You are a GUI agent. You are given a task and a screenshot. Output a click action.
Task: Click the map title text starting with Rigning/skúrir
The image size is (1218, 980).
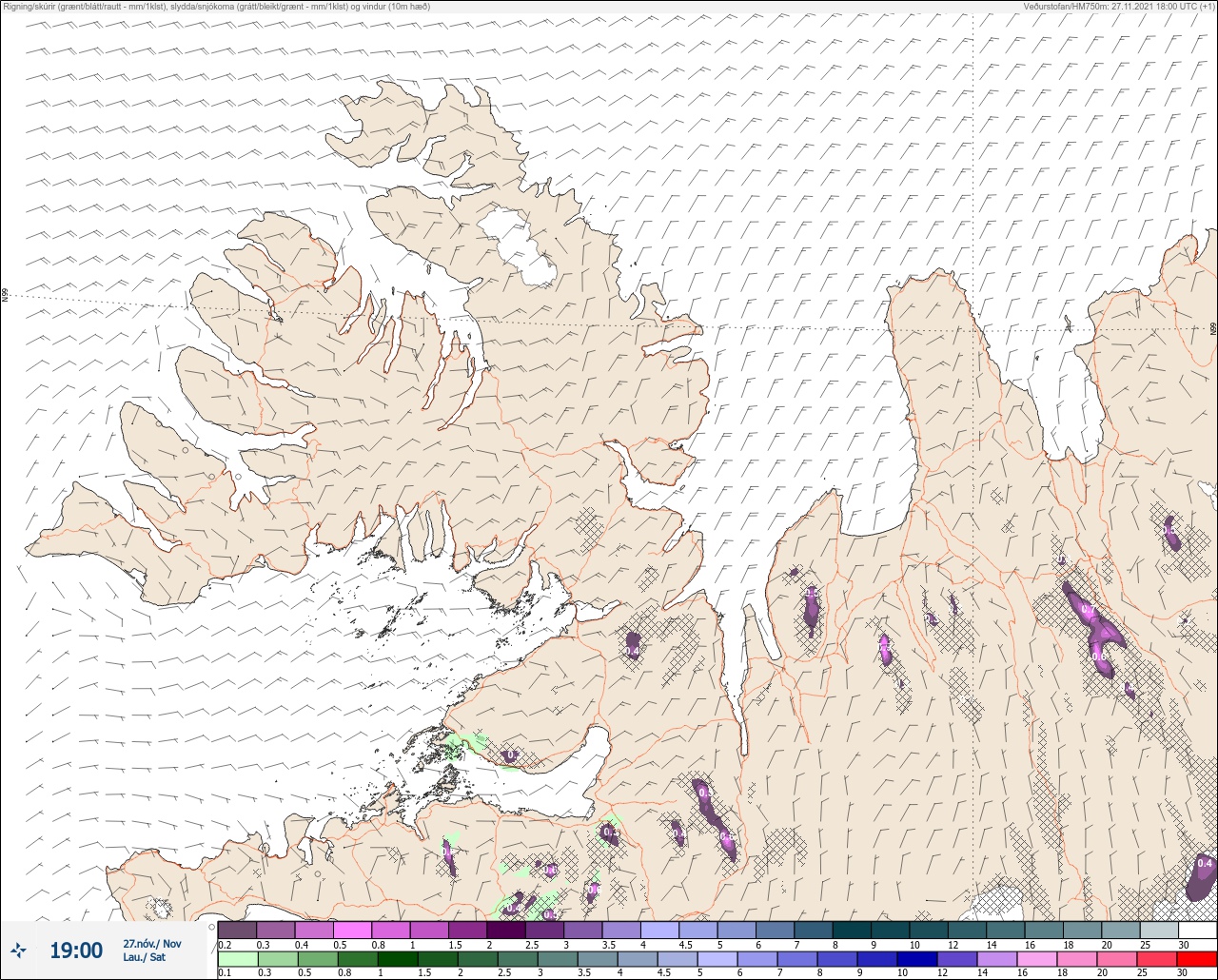coord(216,6)
